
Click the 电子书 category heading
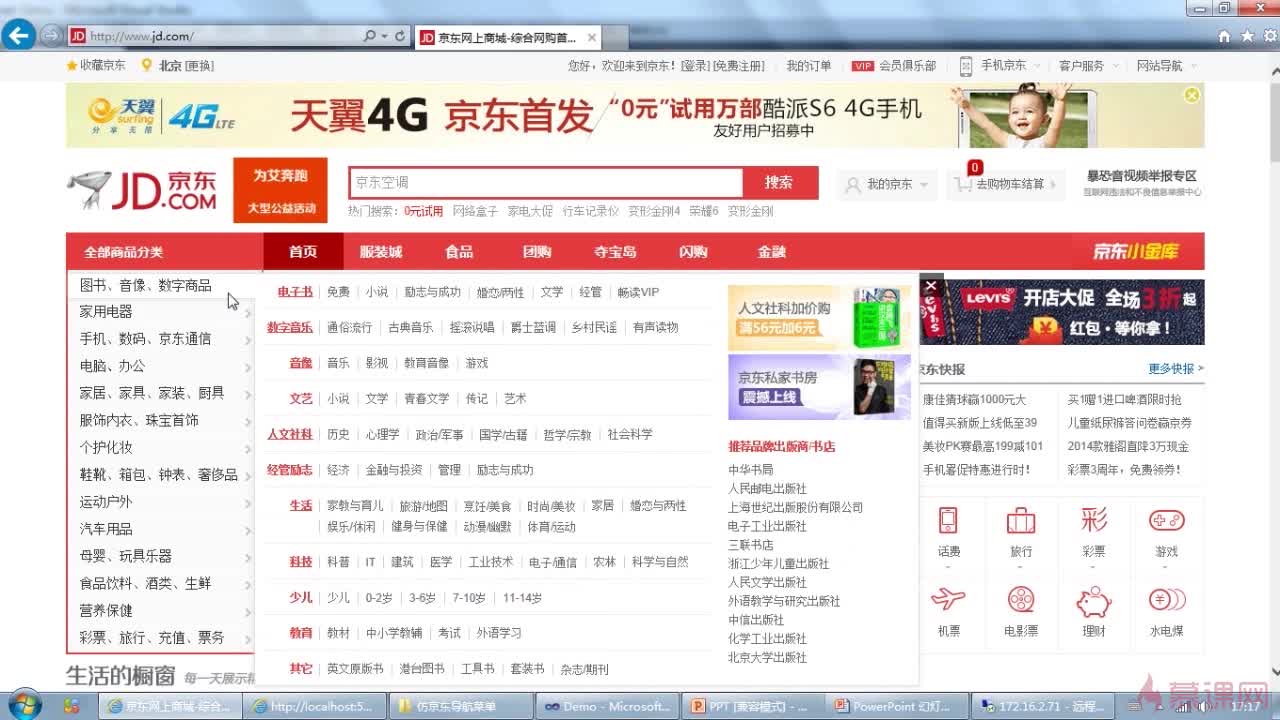[295, 292]
